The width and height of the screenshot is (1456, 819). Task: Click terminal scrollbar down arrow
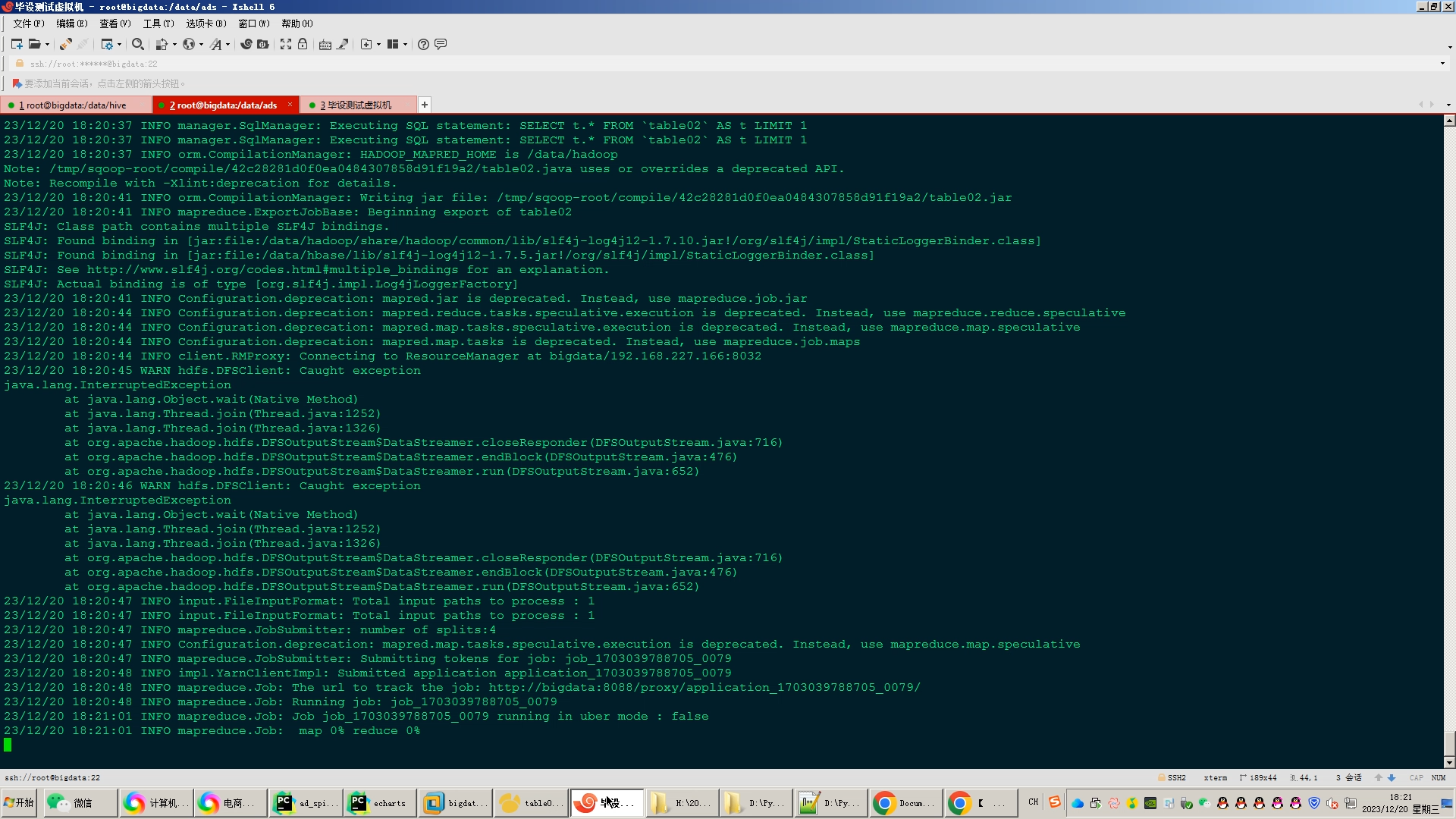click(1449, 762)
